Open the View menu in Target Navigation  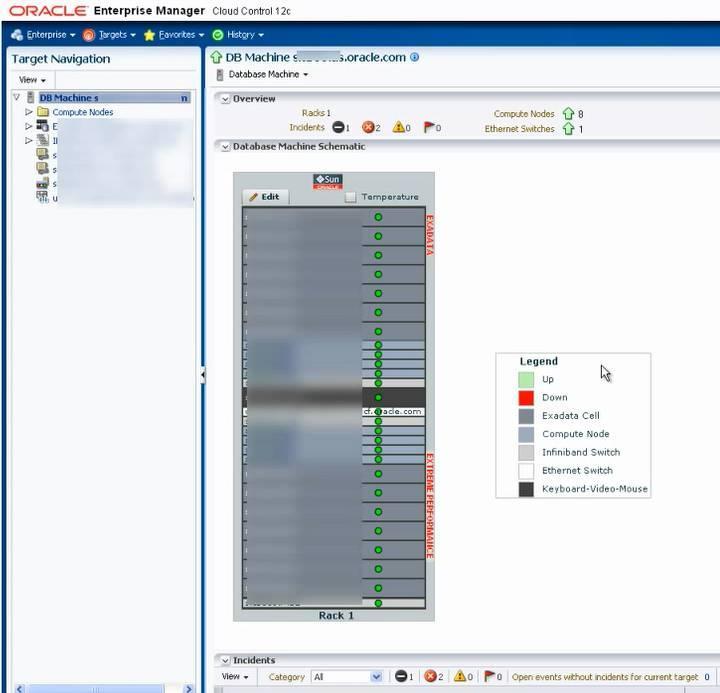point(32,80)
